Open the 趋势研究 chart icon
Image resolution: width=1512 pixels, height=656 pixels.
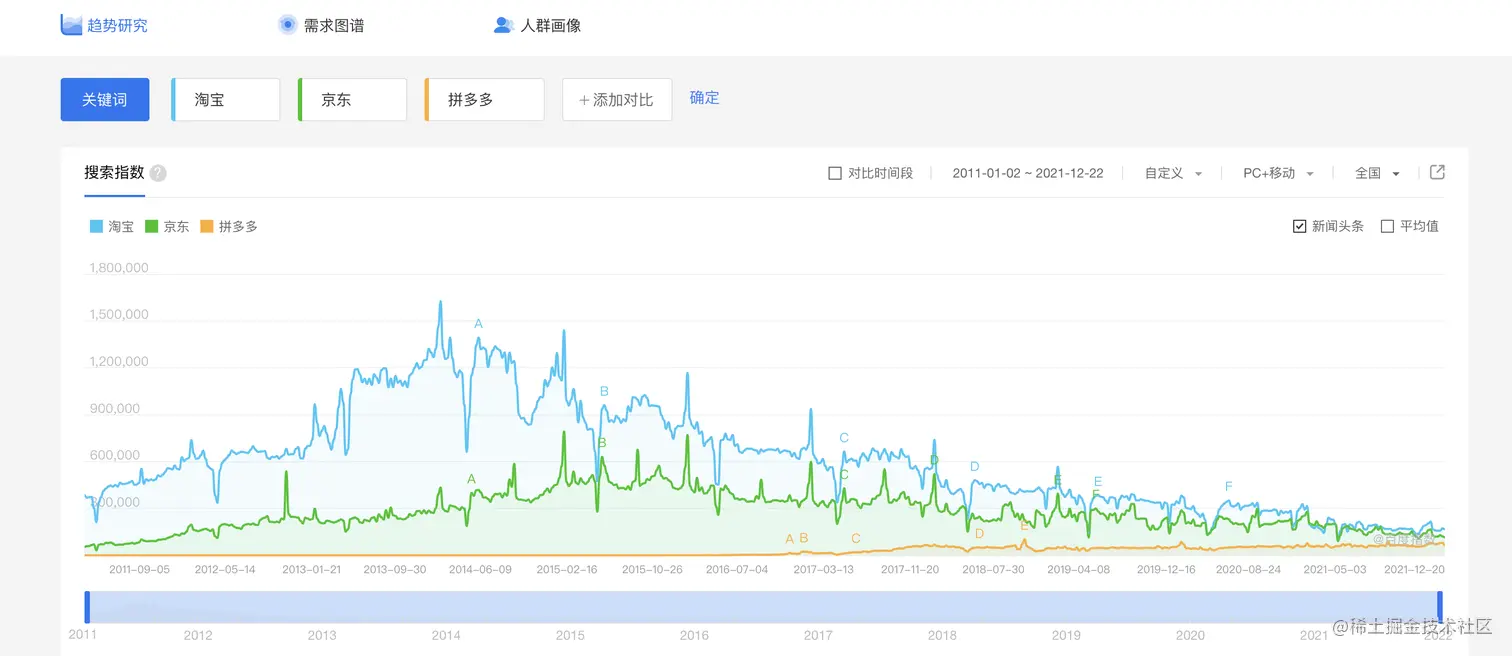pos(71,25)
